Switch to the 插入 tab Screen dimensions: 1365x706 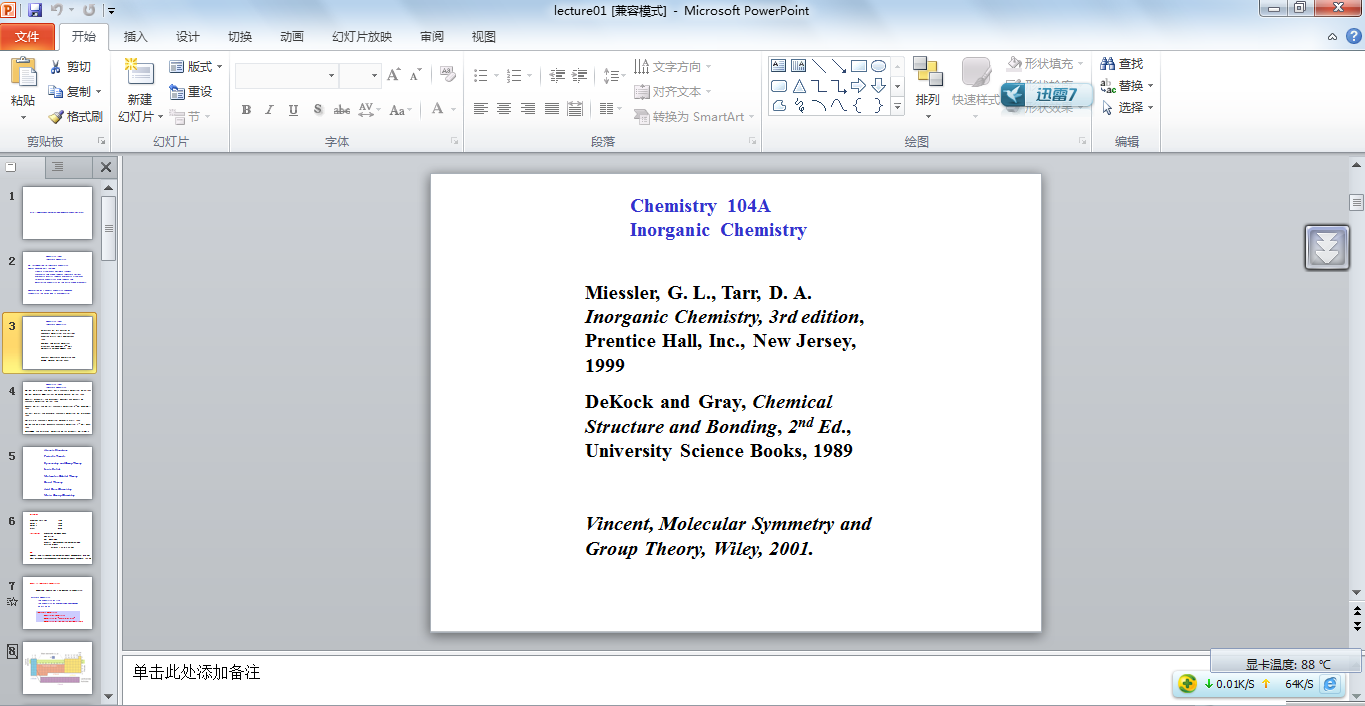[x=135, y=37]
